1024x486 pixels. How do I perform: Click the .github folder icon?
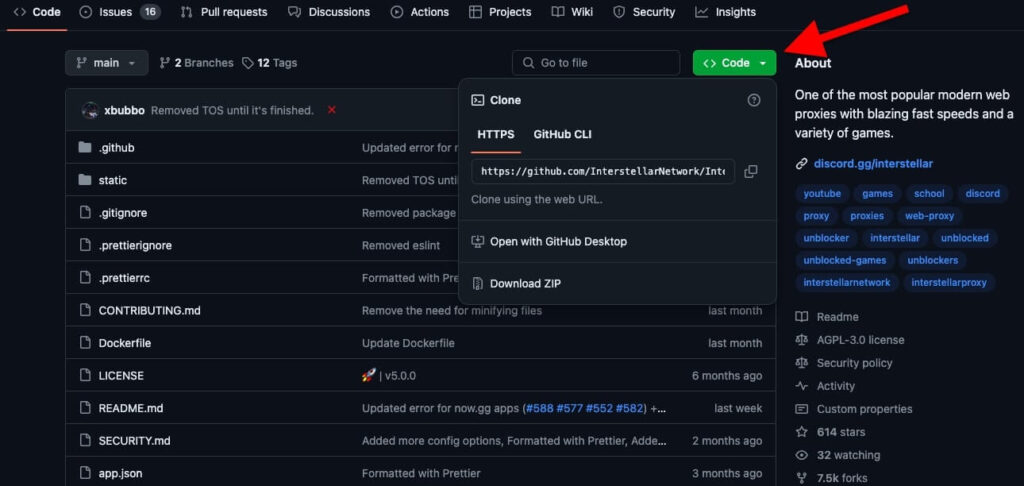pos(84,148)
